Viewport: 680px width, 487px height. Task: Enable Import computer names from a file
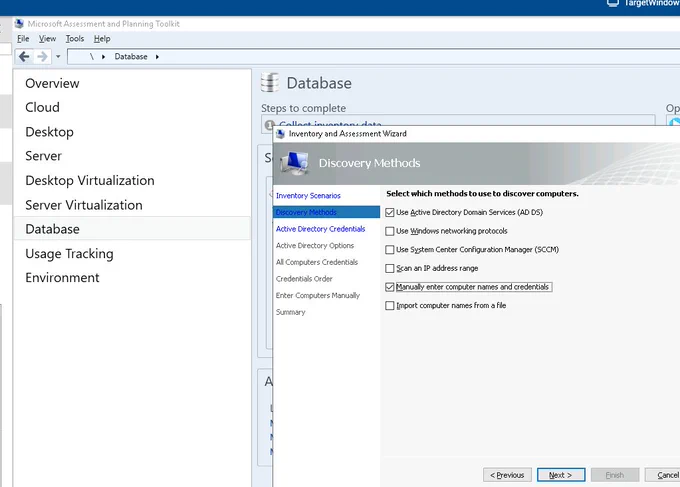click(x=389, y=306)
